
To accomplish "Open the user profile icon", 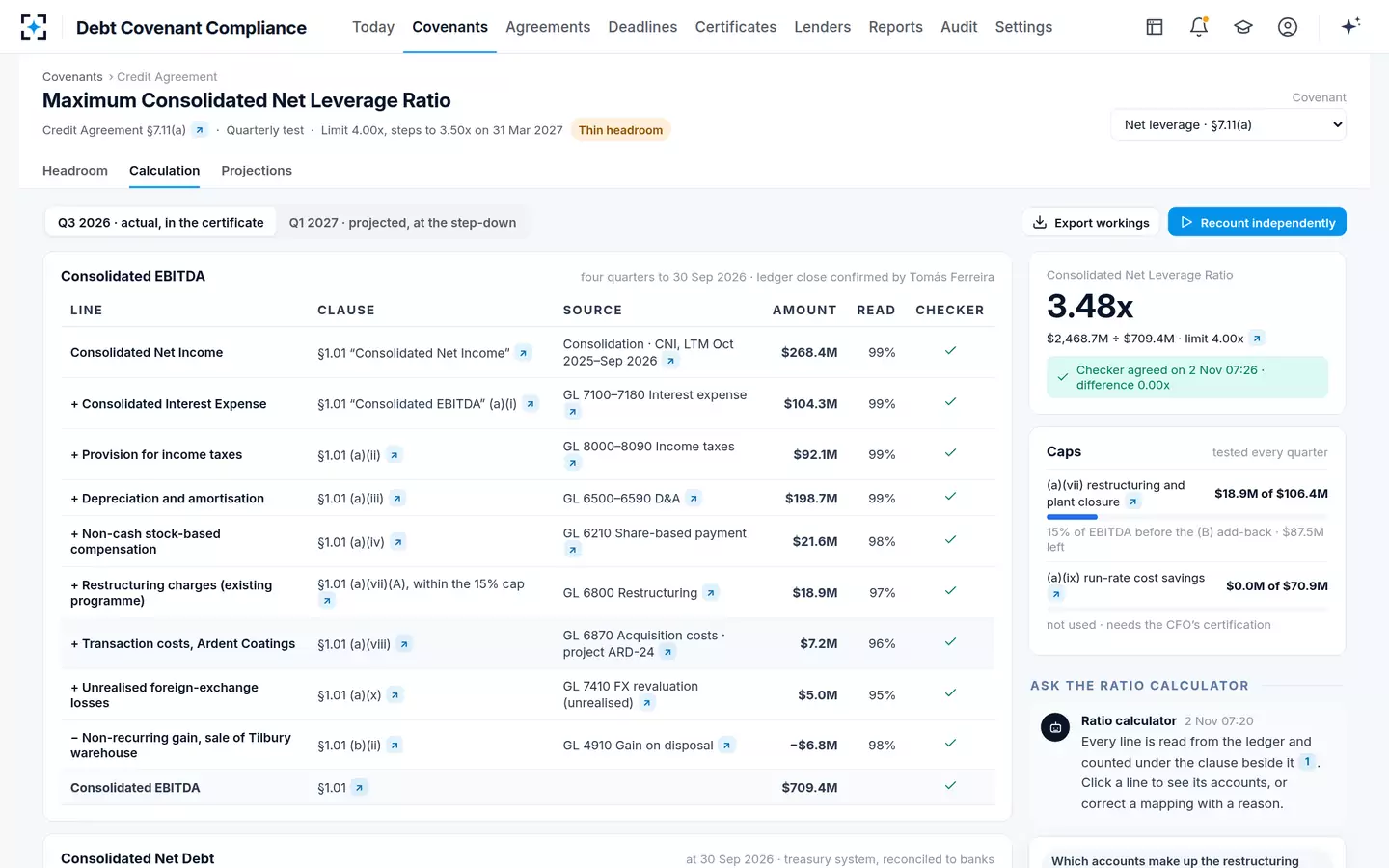I will (1288, 27).
